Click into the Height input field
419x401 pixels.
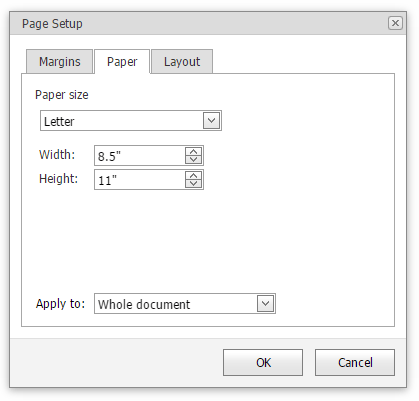click(139, 180)
